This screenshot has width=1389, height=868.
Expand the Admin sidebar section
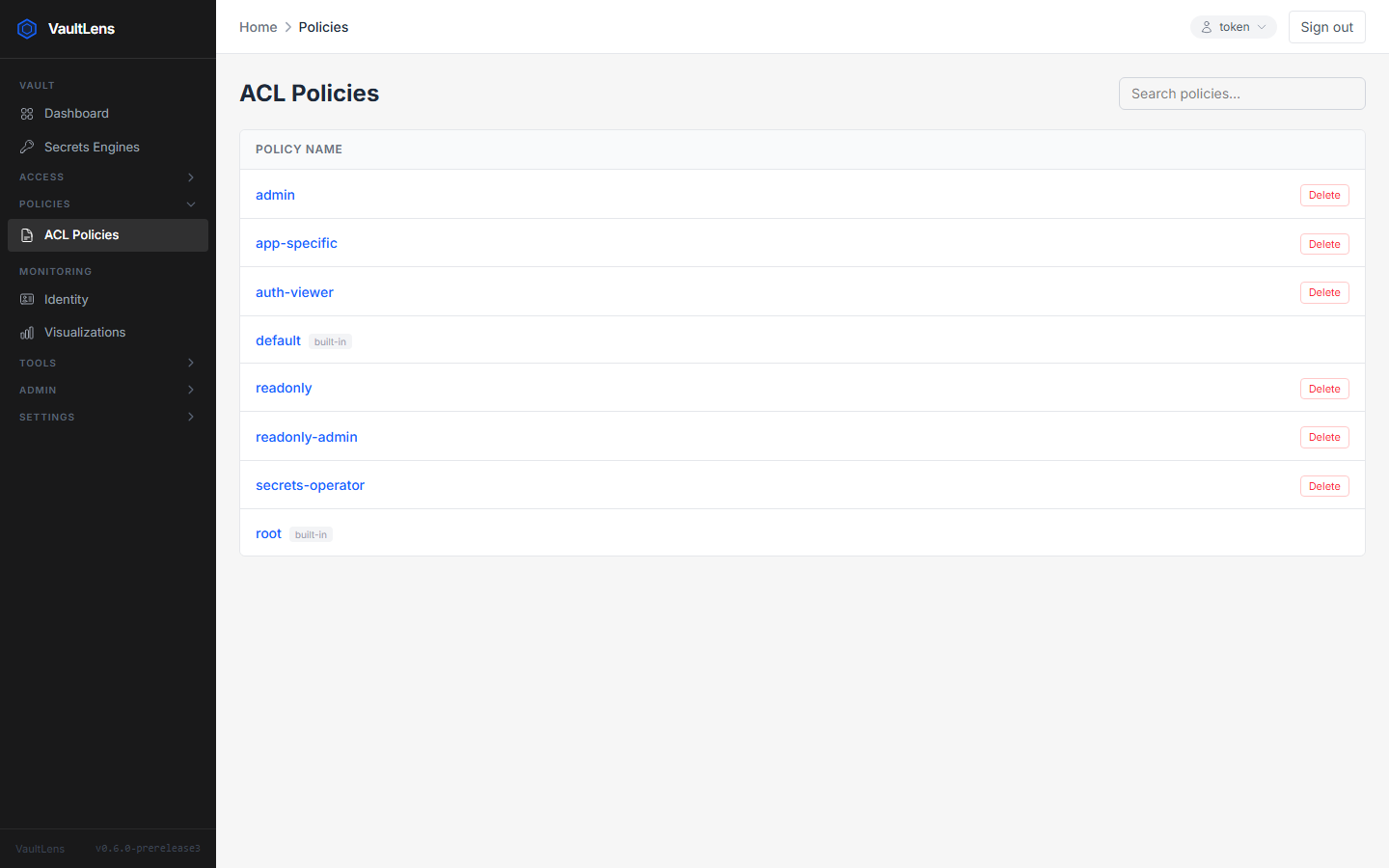[108, 391]
